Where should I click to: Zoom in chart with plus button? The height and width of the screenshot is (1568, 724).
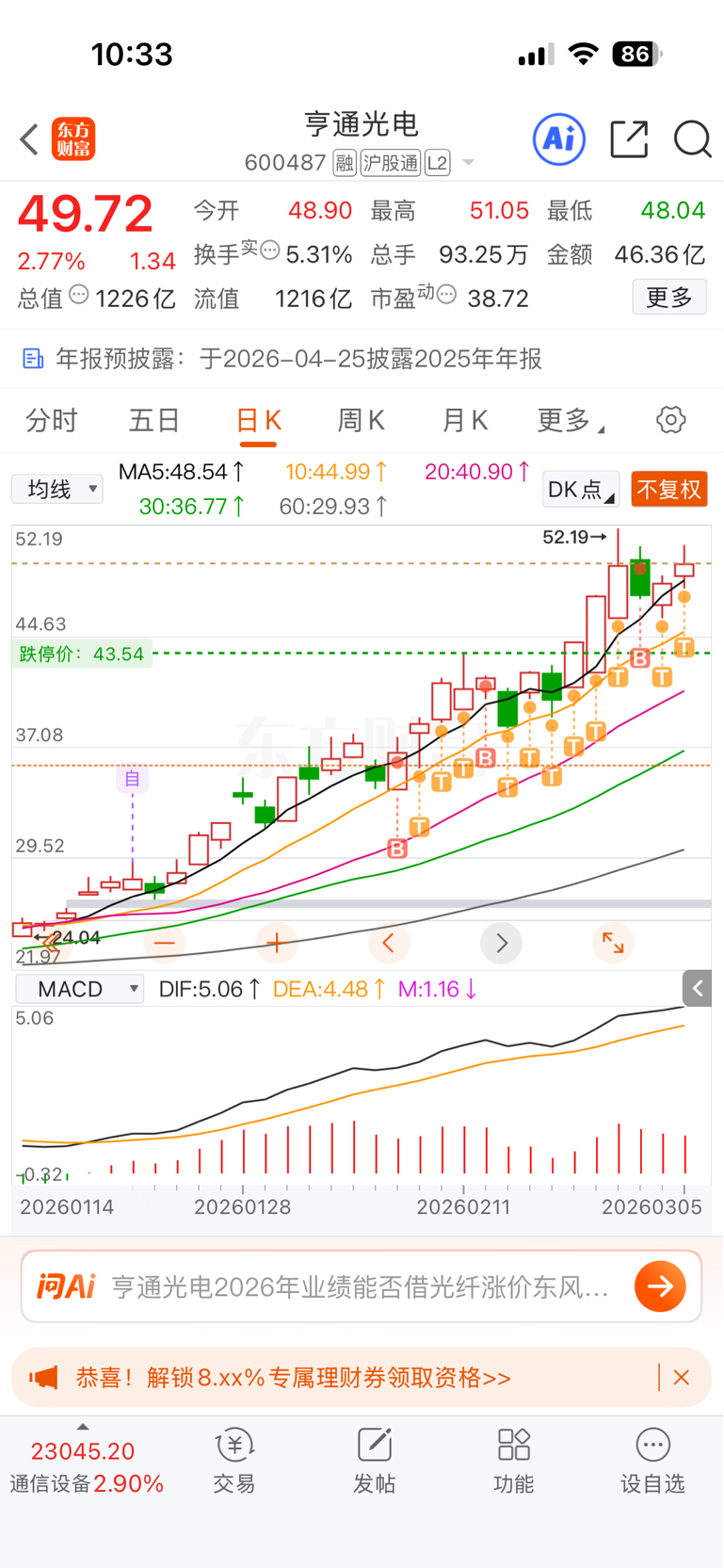click(276, 943)
